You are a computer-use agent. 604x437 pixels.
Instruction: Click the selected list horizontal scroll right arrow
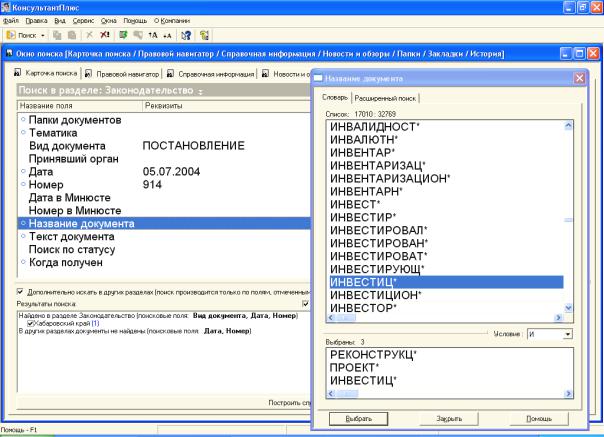pyautogui.click(x=568, y=393)
